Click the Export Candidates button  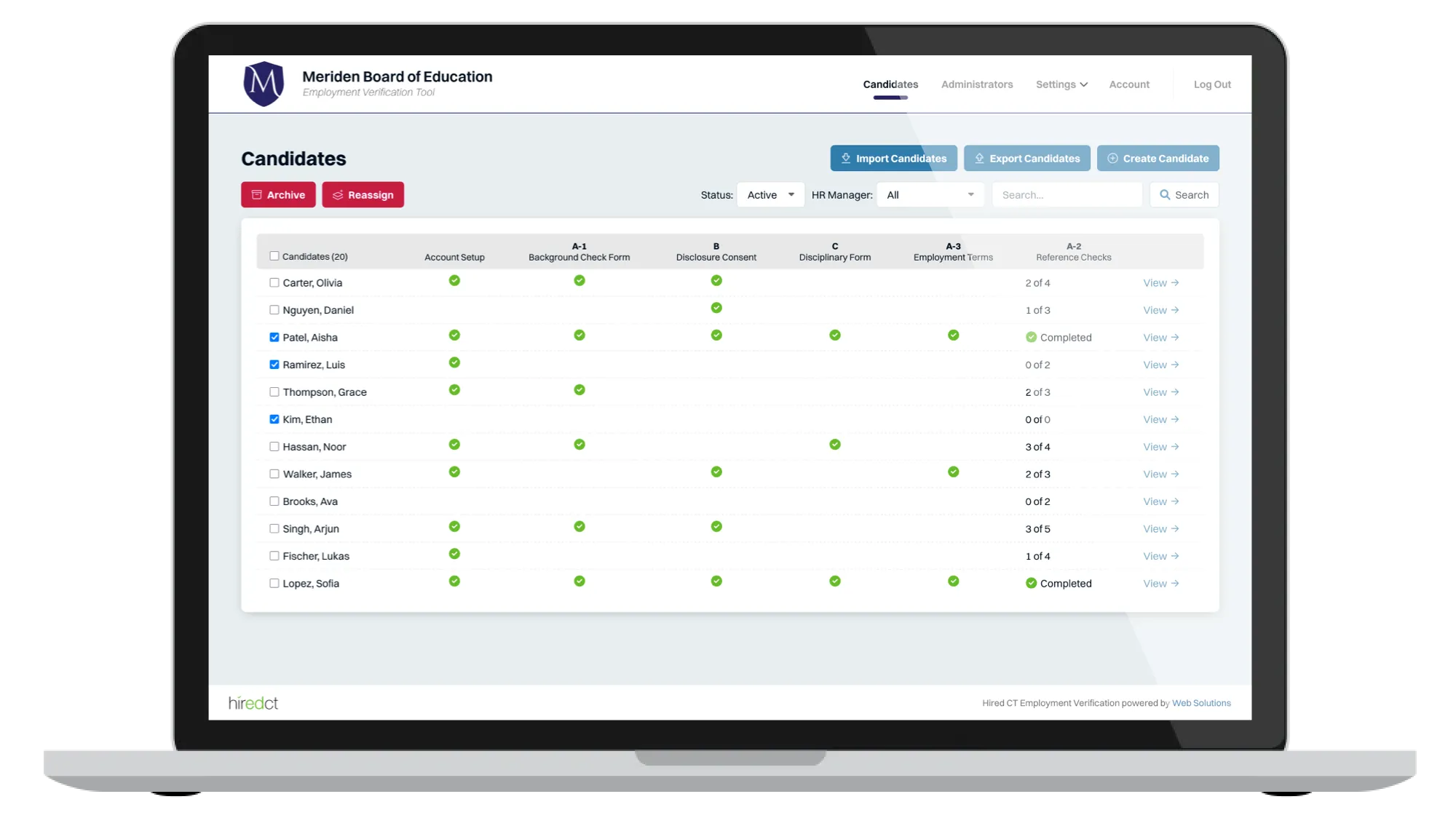coord(1026,158)
